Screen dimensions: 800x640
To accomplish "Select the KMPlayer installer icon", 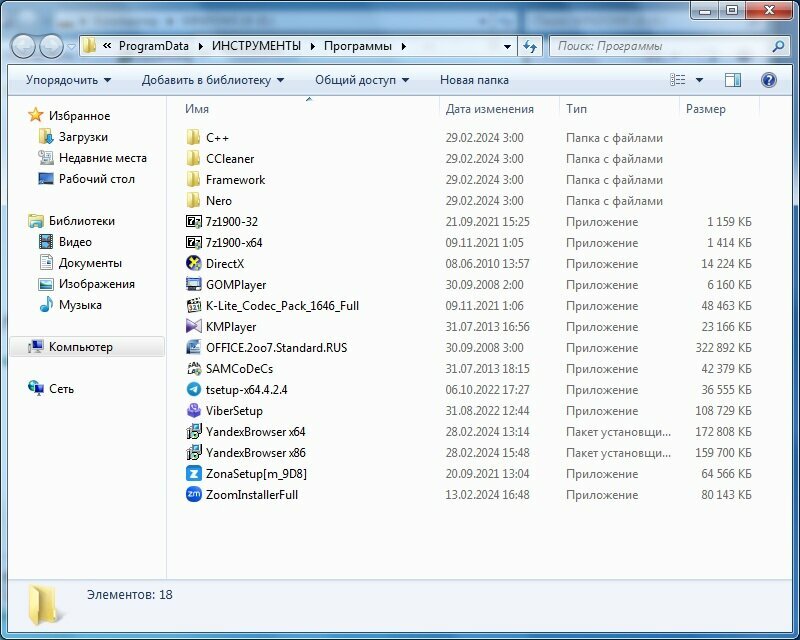I will pyautogui.click(x=193, y=326).
